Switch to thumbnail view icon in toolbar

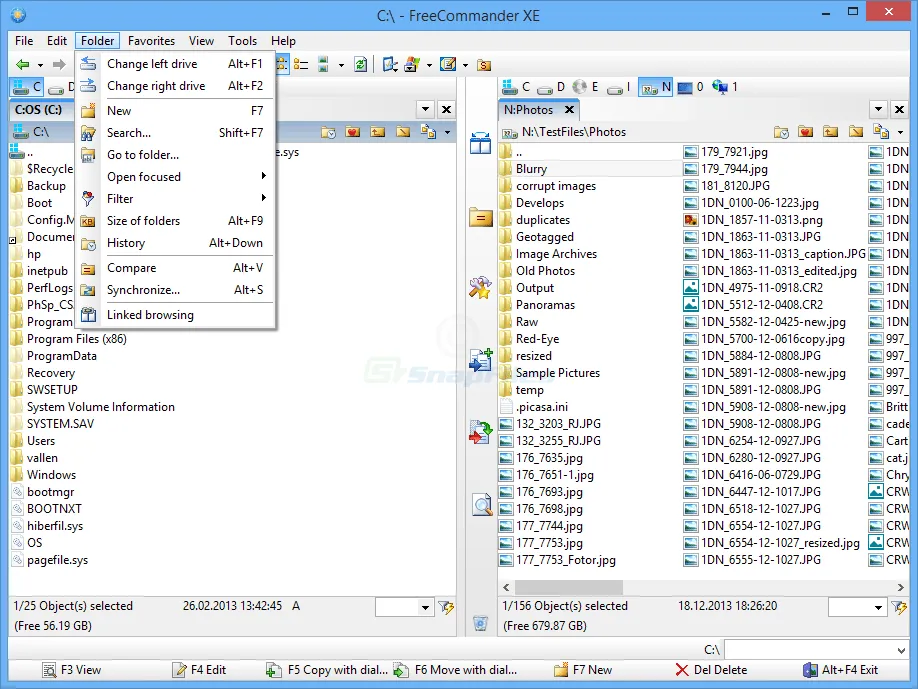(x=323, y=64)
